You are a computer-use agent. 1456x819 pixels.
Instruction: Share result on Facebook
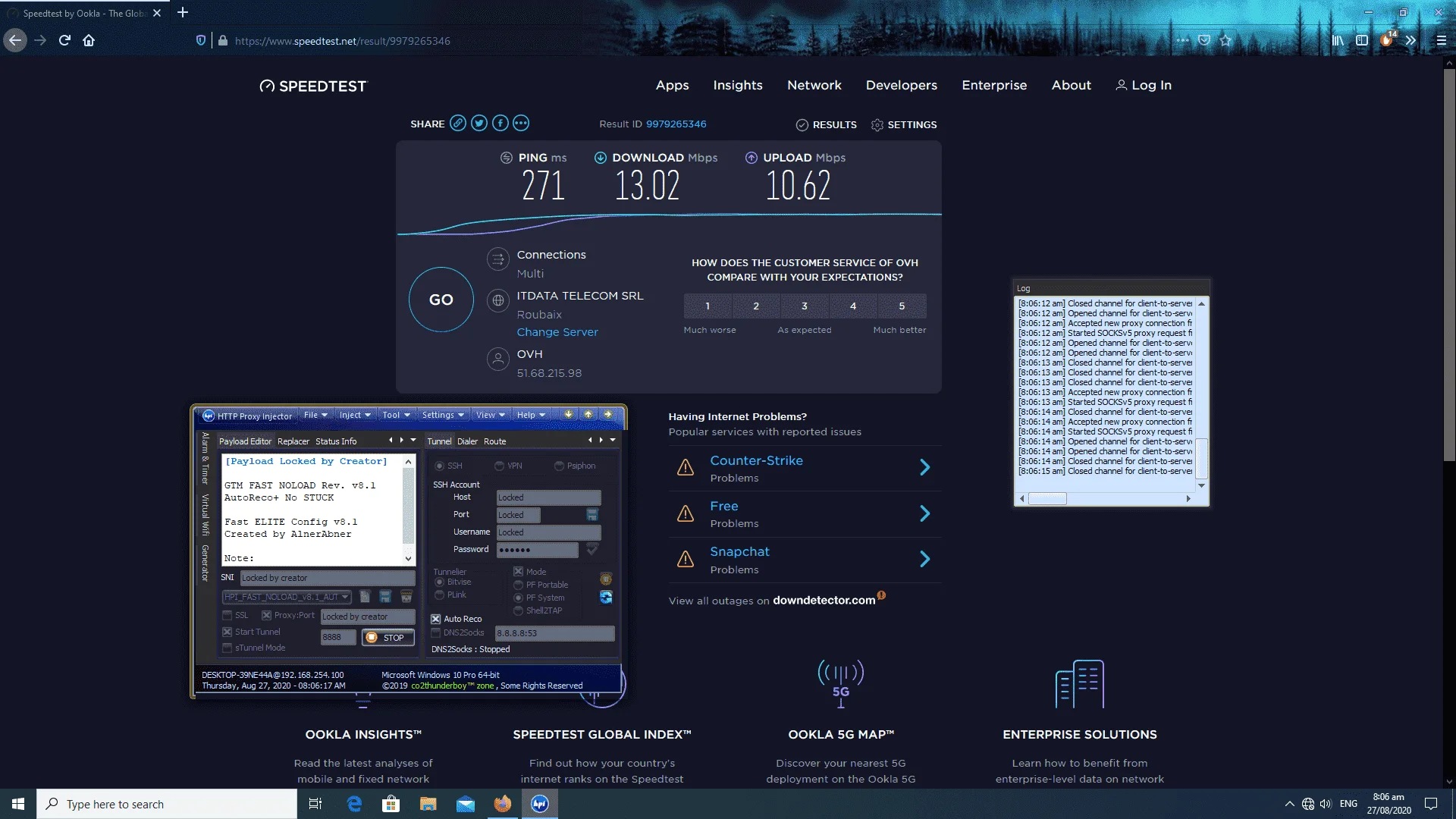(x=500, y=124)
